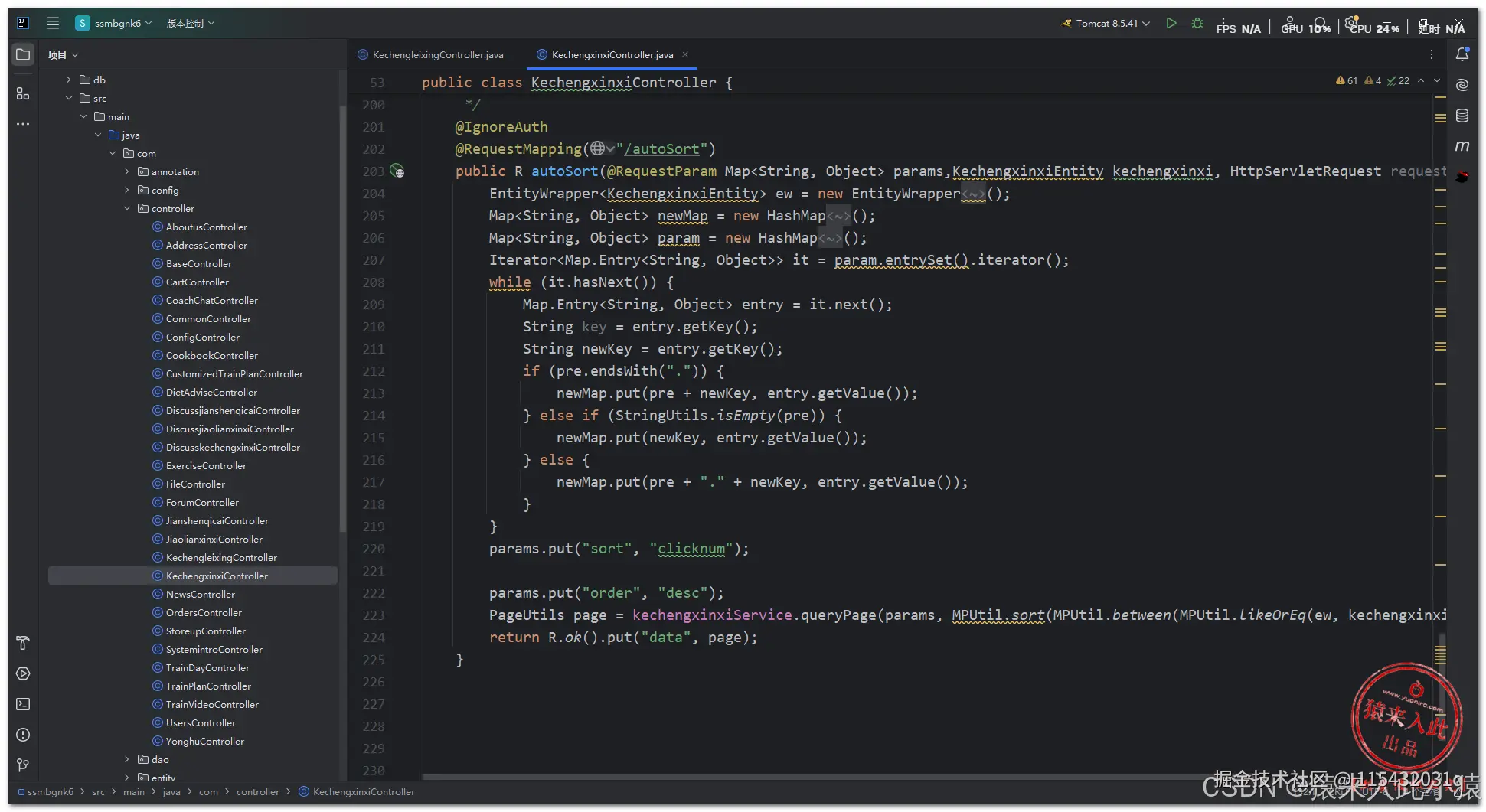Collapse the src folder

pyautogui.click(x=68, y=98)
